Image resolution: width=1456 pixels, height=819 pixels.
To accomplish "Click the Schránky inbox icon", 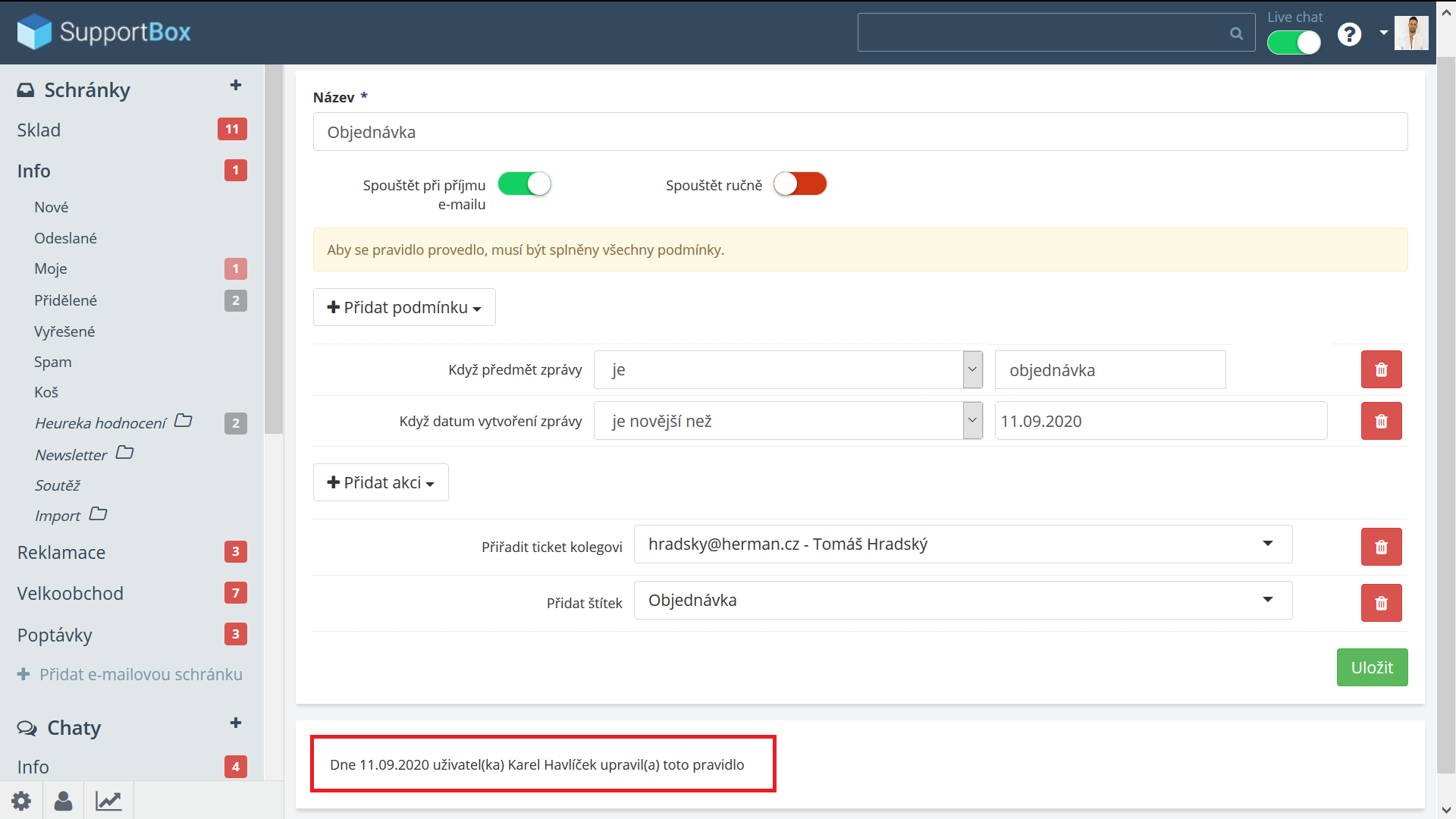I will (26, 90).
